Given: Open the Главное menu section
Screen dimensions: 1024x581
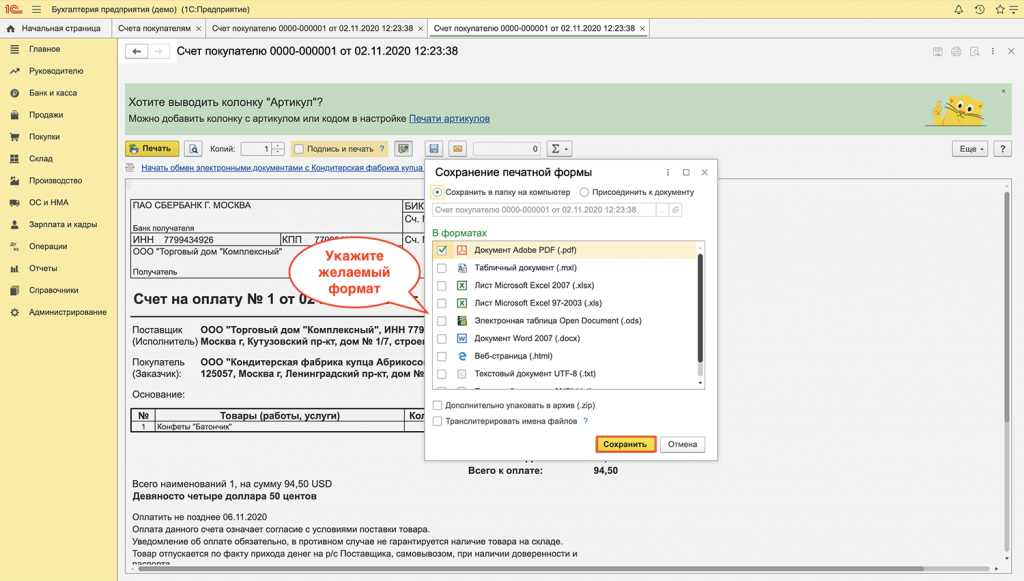Looking at the screenshot, I should click(x=44, y=49).
